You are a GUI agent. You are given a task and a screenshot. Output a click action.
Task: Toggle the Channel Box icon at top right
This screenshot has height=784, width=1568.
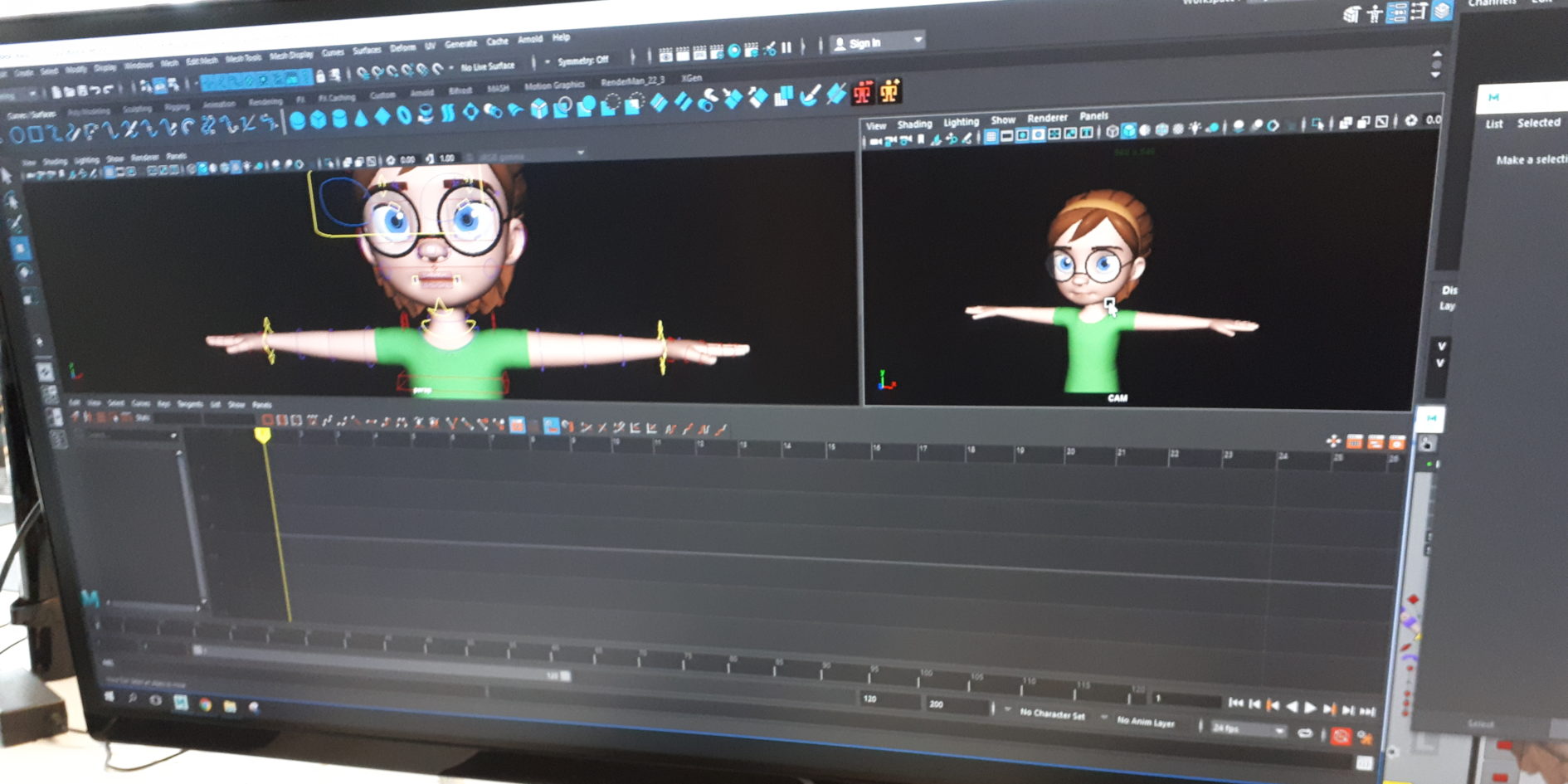[x=1442, y=10]
